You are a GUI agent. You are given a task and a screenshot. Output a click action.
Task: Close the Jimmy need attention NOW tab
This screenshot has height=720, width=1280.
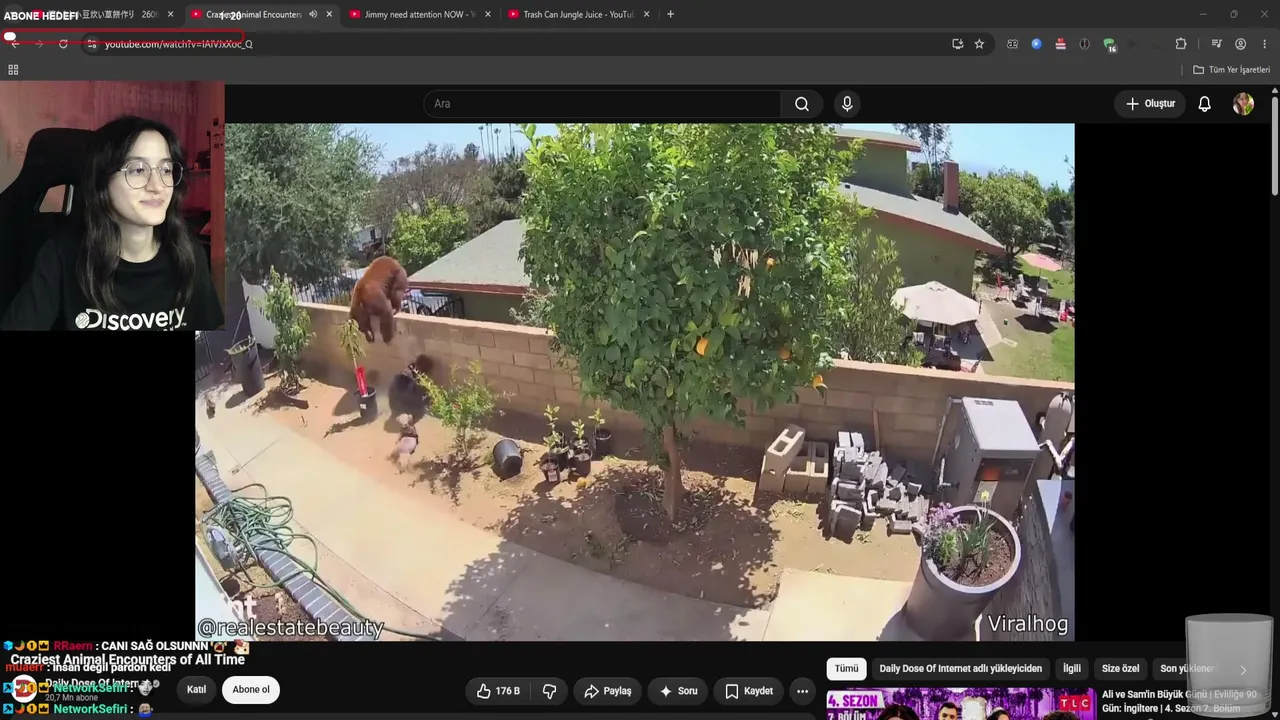coord(488,14)
